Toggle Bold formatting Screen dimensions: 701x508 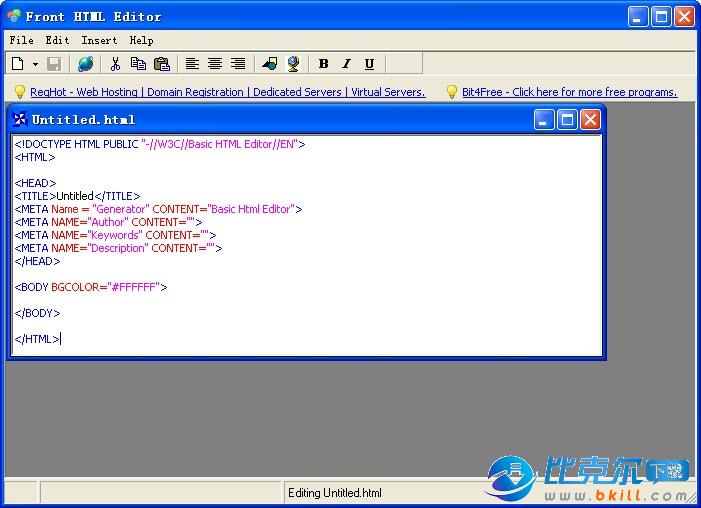point(324,64)
